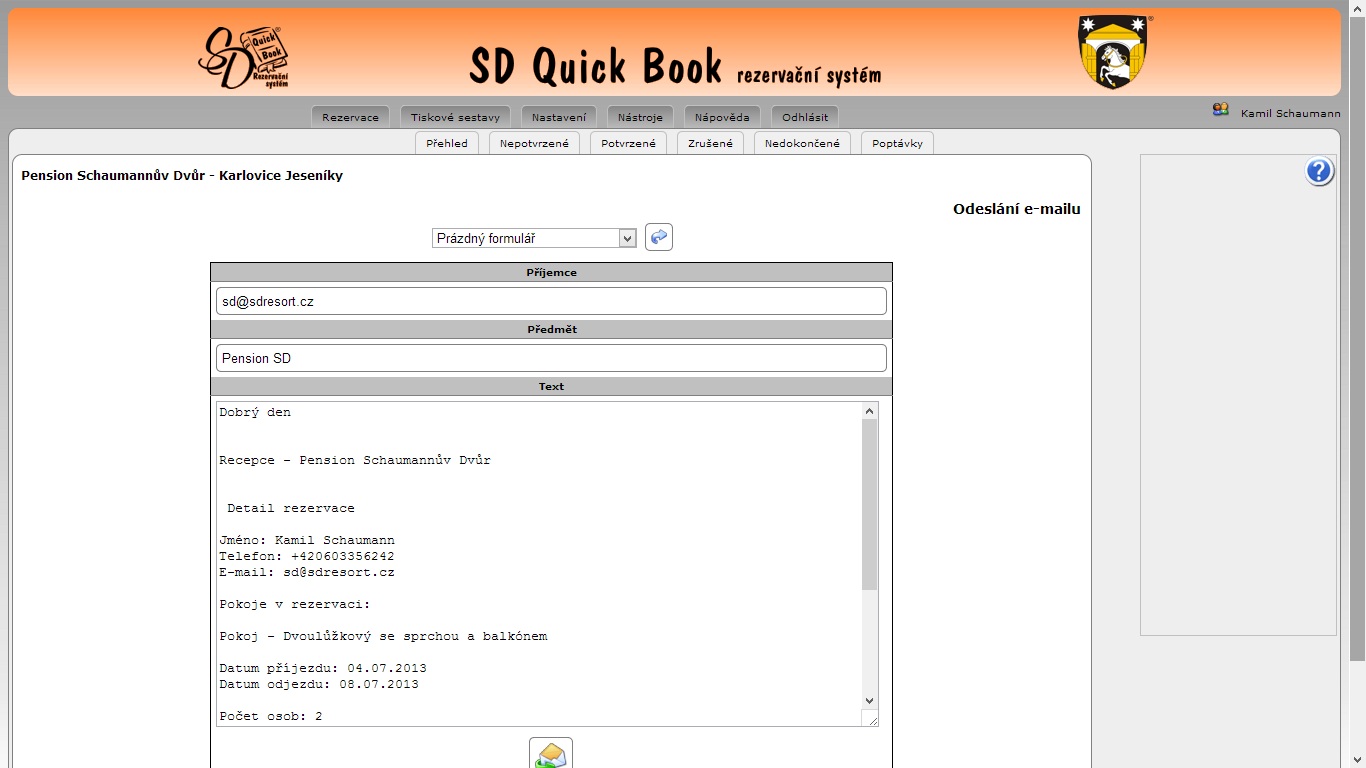Click the 'Telefon: +420603356242' line
The image size is (1366, 768).
coord(307,556)
